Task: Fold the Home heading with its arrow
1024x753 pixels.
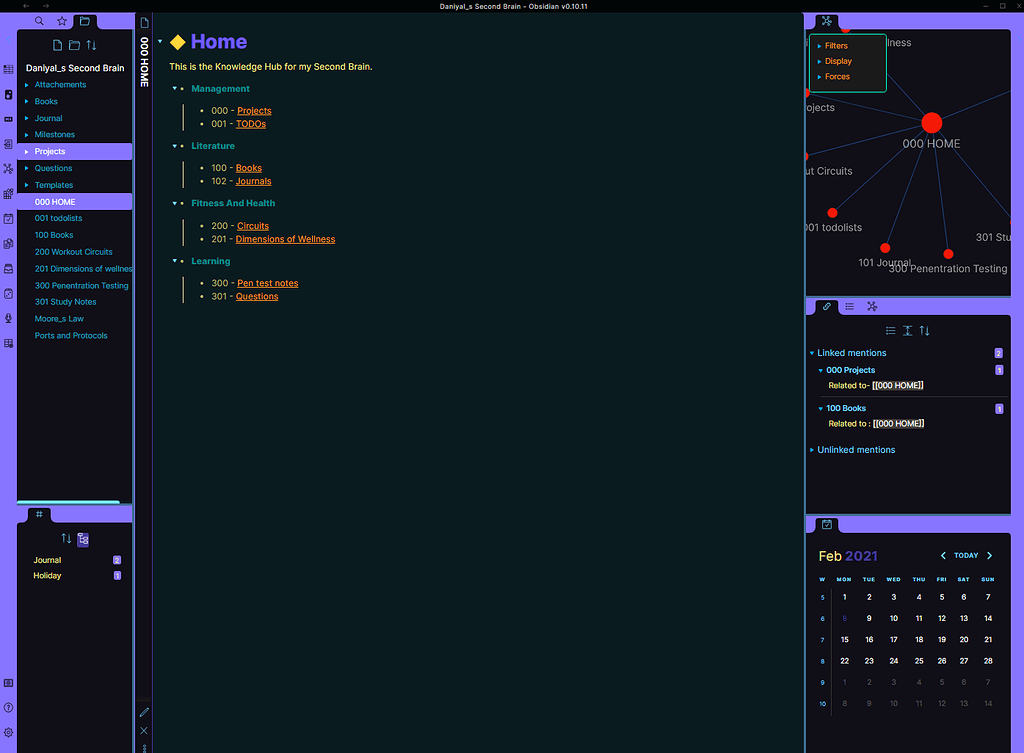Action: pyautogui.click(x=160, y=42)
